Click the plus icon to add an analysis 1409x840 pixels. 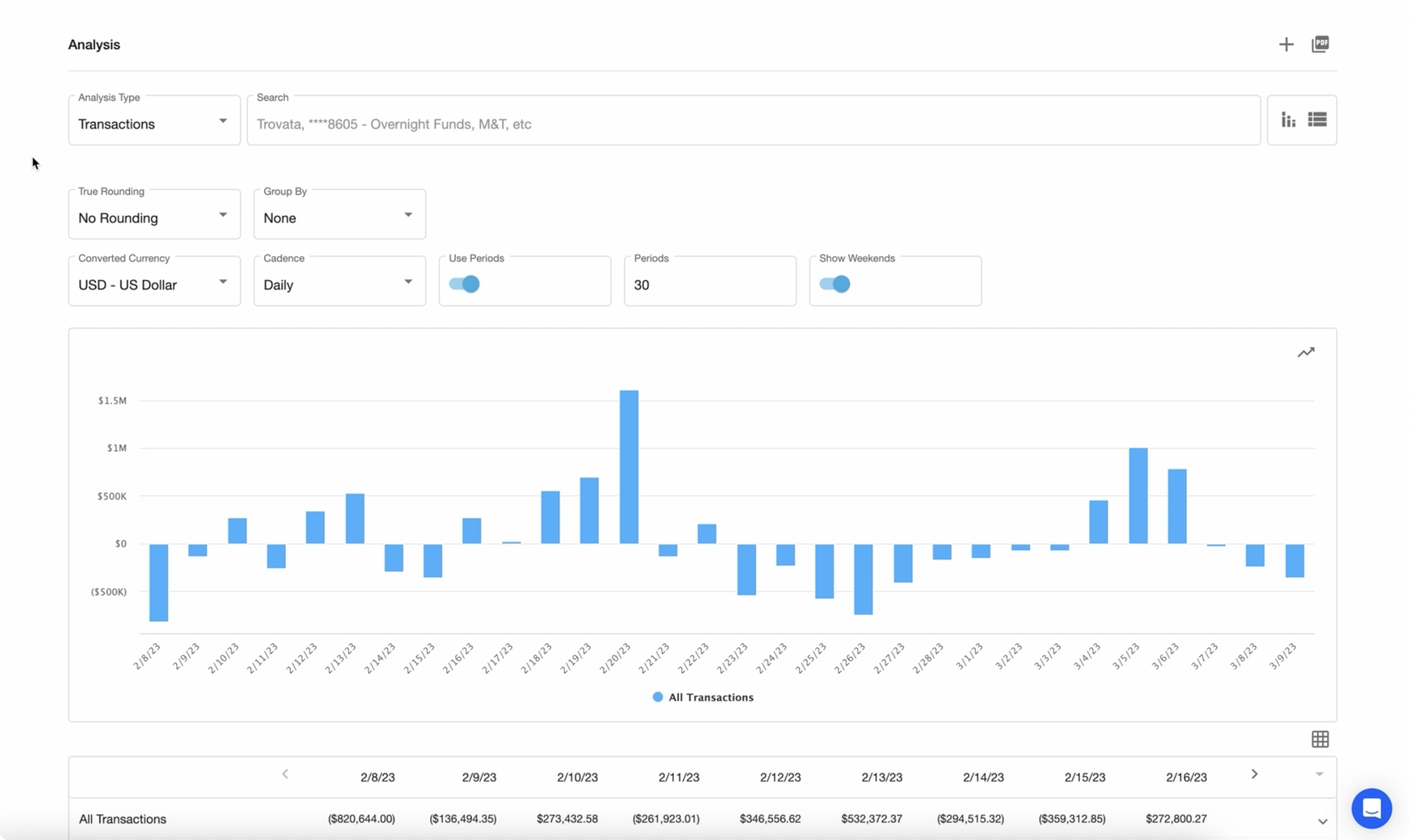pos(1286,44)
